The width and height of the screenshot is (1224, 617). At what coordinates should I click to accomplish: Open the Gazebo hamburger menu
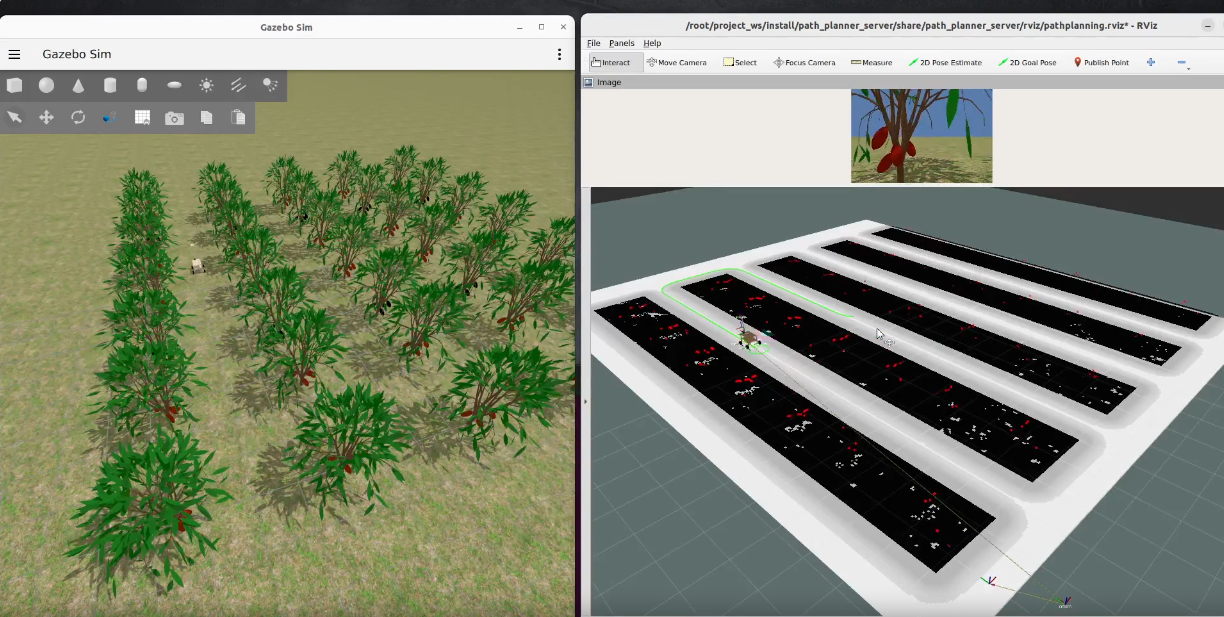pyautogui.click(x=15, y=54)
